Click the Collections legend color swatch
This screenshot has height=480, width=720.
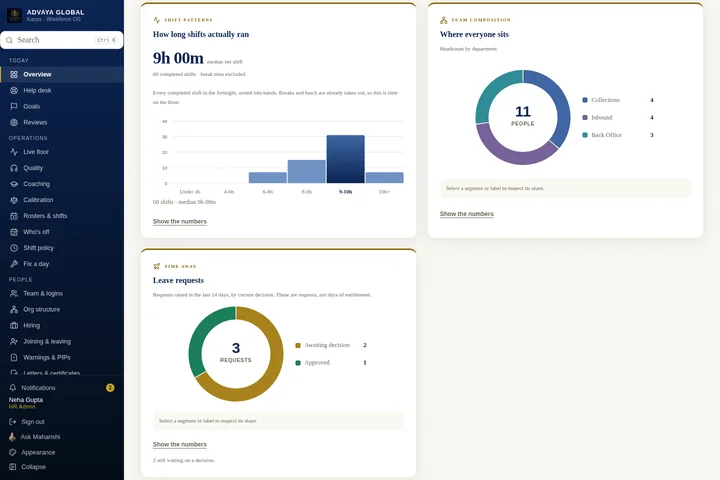point(585,100)
